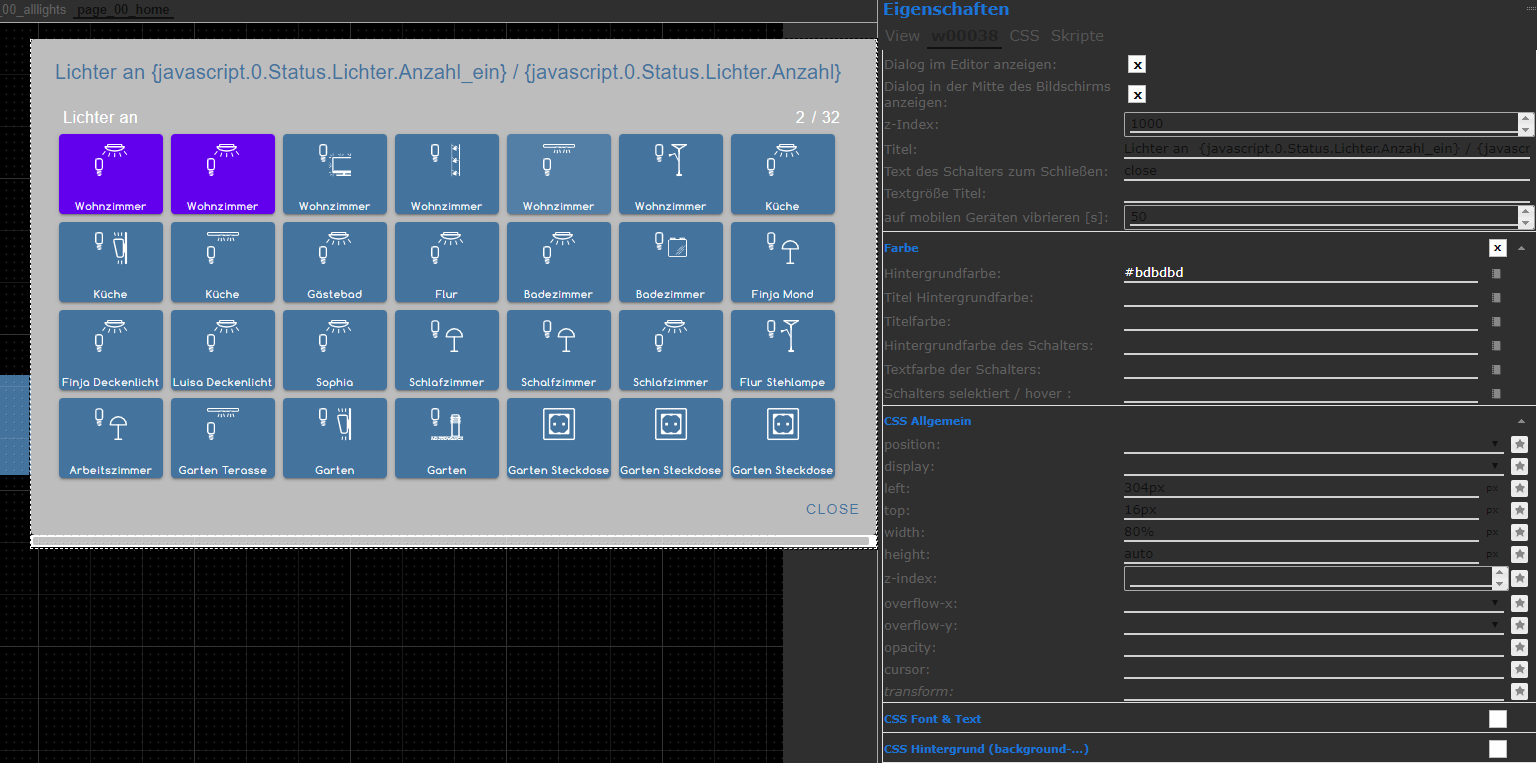This screenshot has width=1537, height=763.
Task: Click the star icon beside cursor
Action: coord(1520,669)
